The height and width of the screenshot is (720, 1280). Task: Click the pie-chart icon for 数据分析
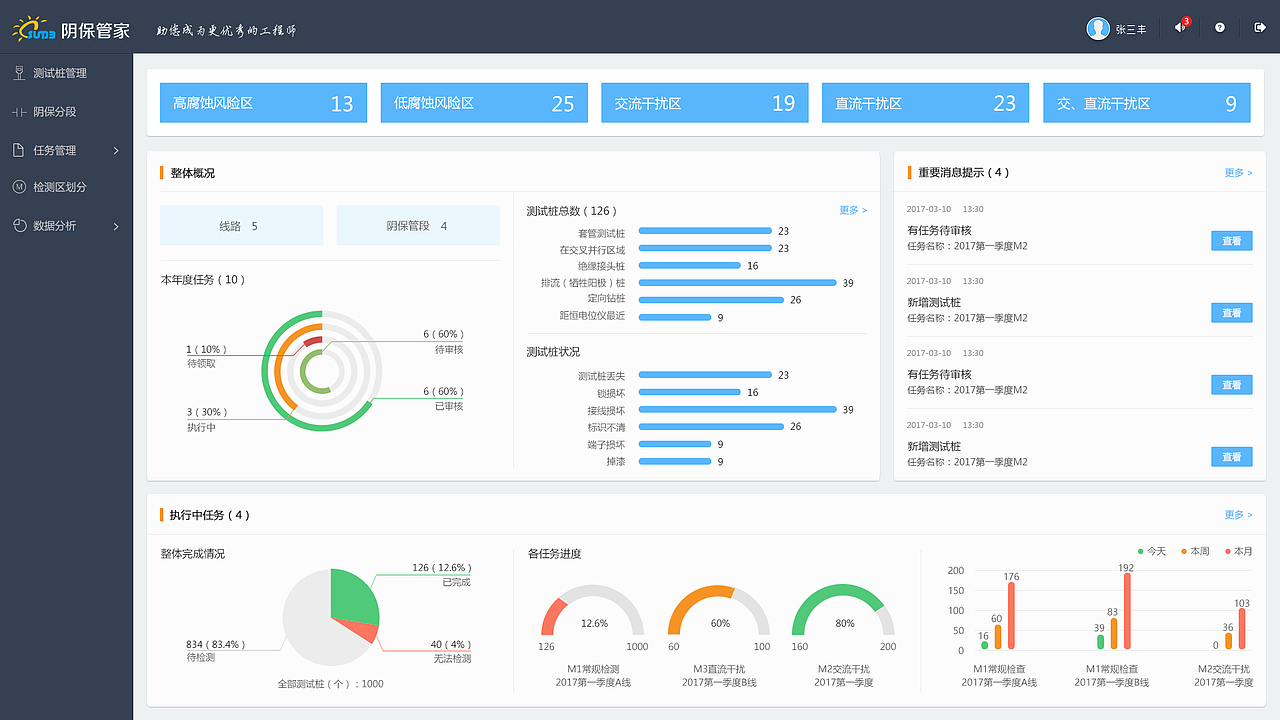[x=17, y=225]
